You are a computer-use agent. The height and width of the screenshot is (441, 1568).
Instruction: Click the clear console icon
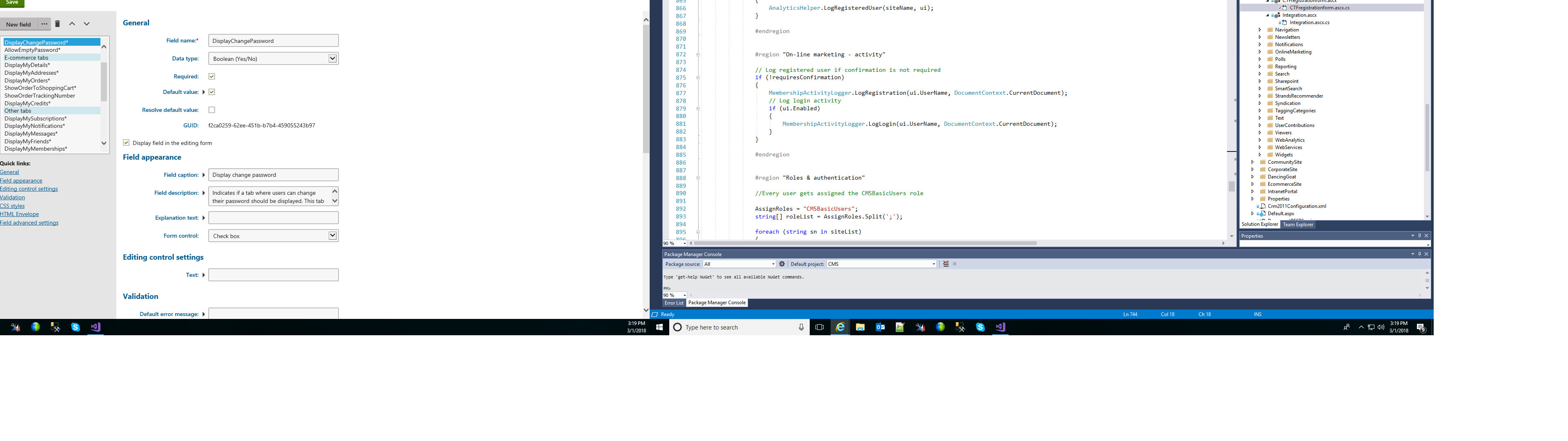pyautogui.click(x=946, y=264)
